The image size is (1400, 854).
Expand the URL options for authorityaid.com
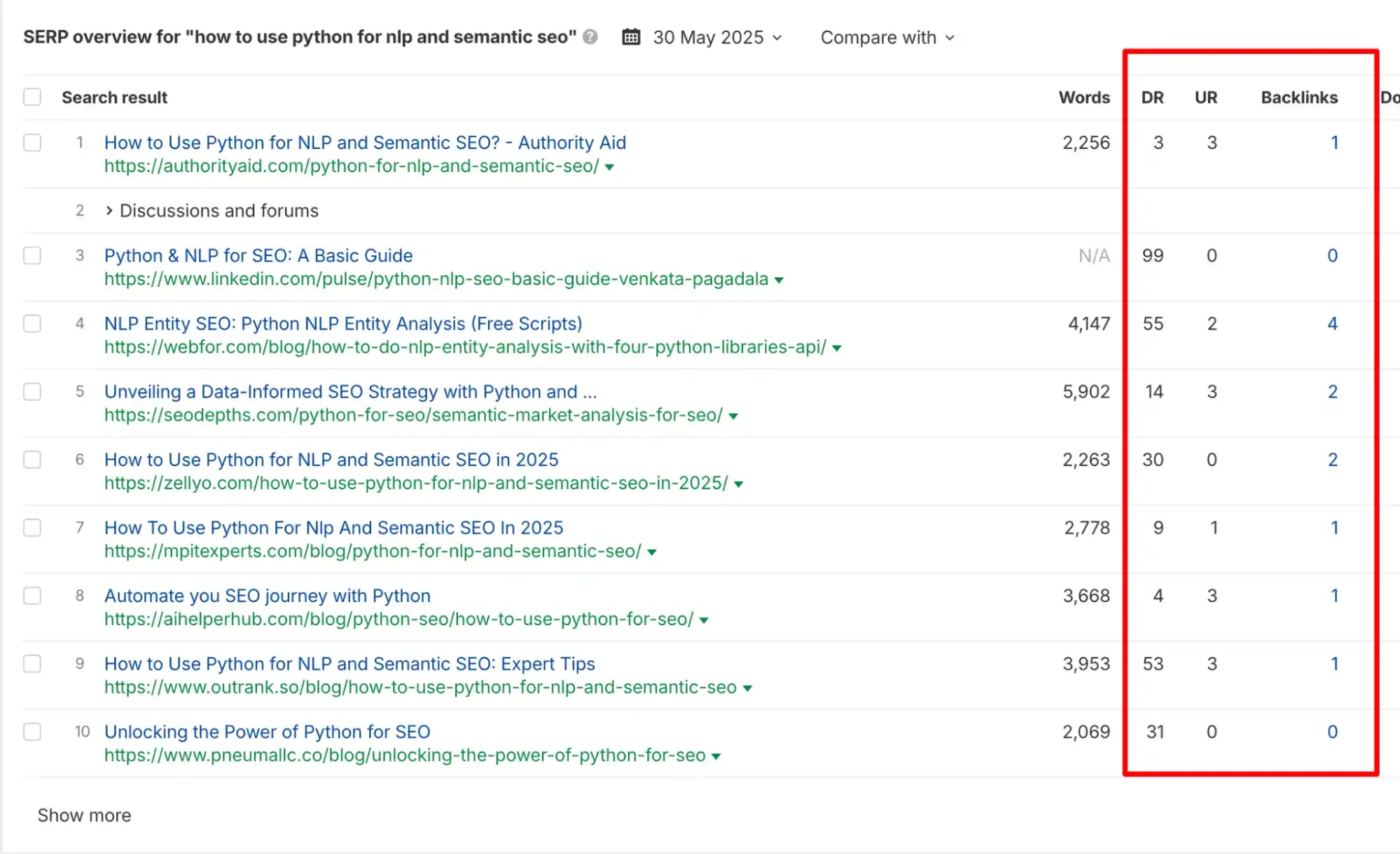609,167
